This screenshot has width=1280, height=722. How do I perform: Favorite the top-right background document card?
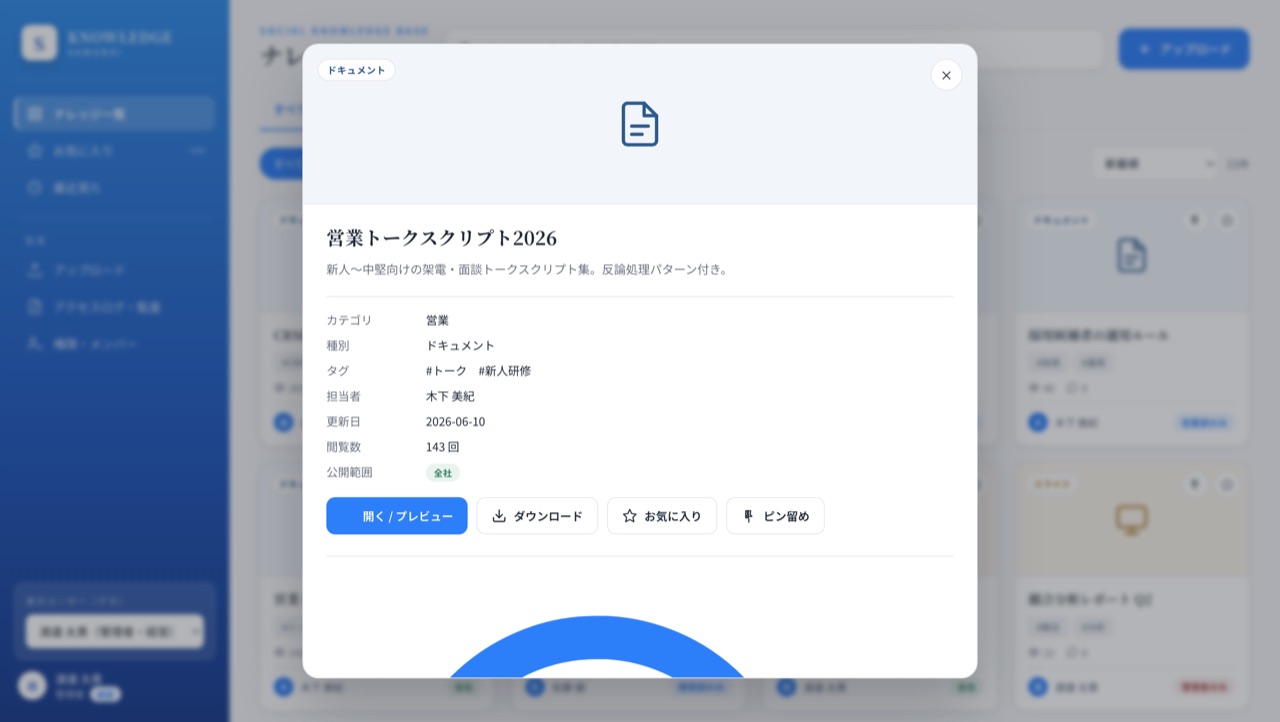(1227, 220)
